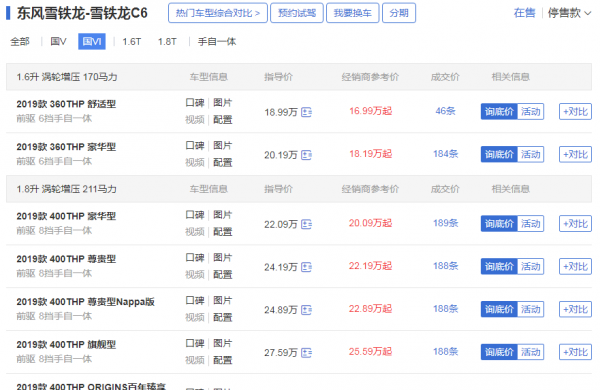Open 2019款 400THP 豪华型 model link
This screenshot has height=390, width=600.
coord(66,216)
